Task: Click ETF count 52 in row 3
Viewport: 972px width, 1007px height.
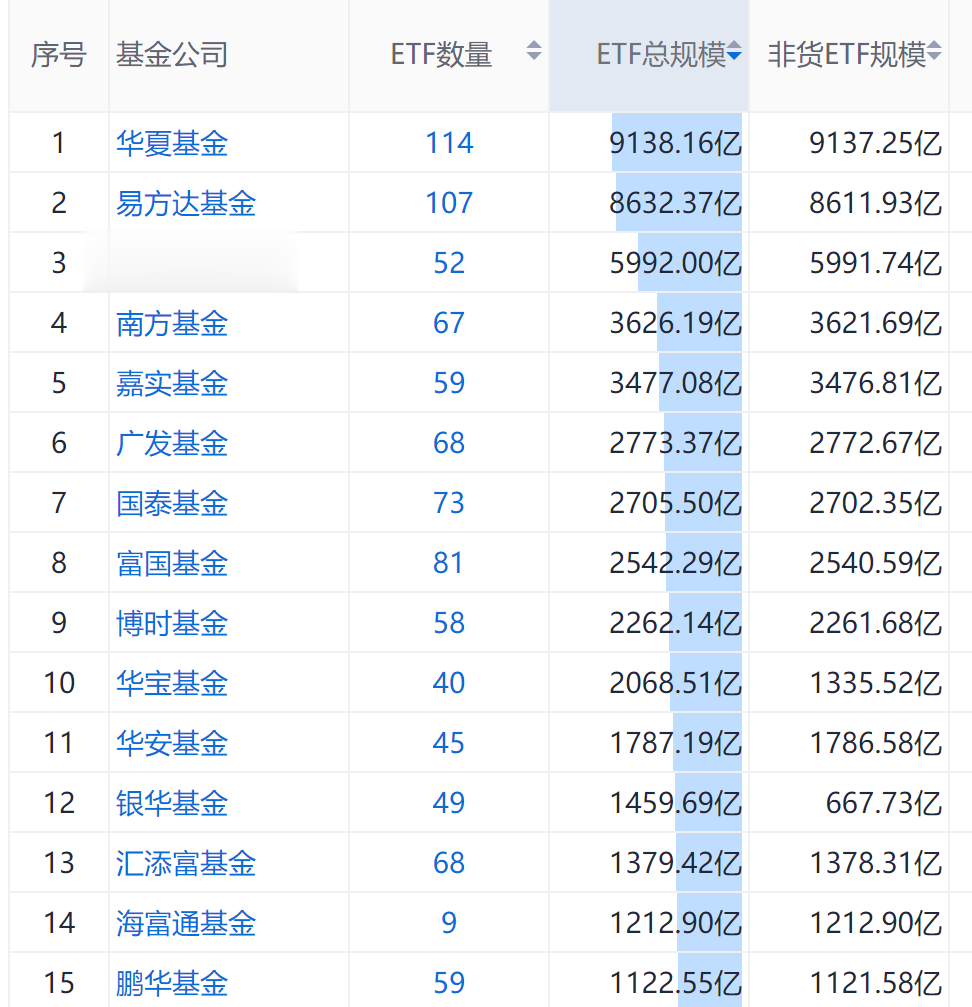Action: [x=449, y=263]
